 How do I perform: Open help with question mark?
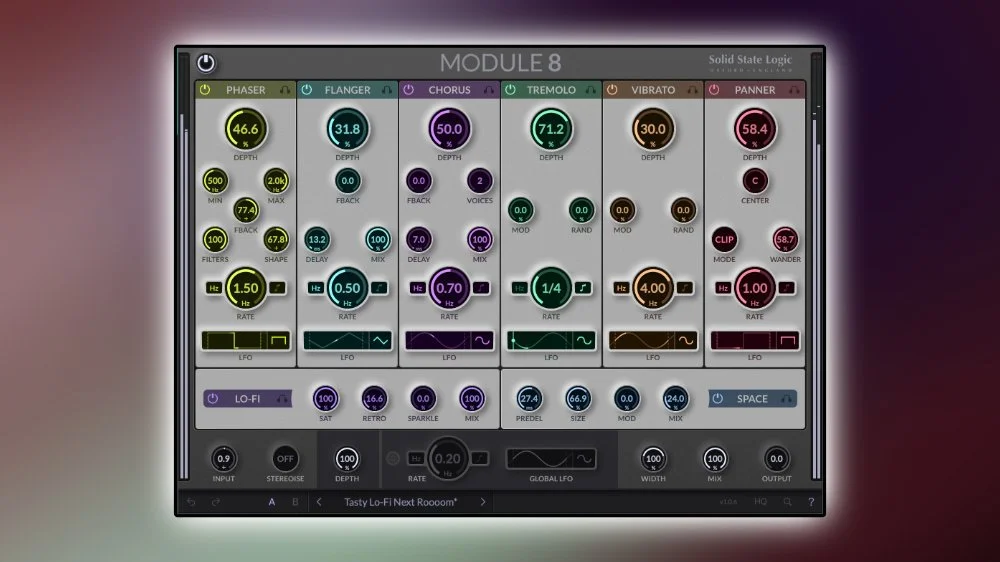click(x=811, y=502)
